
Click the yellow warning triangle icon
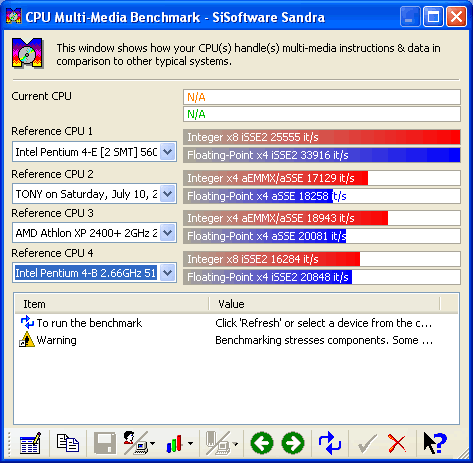click(x=27, y=339)
